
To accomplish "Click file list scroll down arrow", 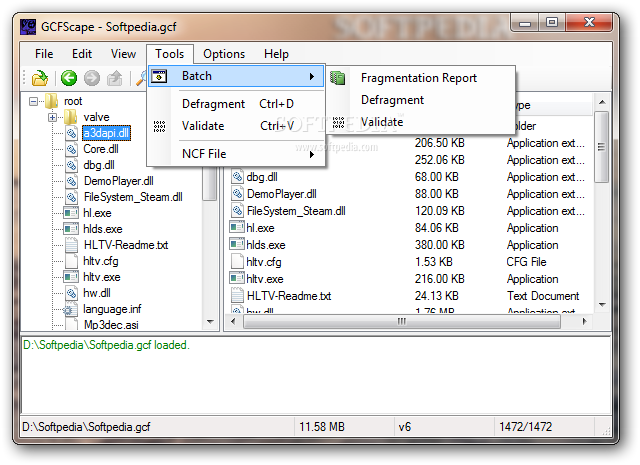I will (x=602, y=305).
